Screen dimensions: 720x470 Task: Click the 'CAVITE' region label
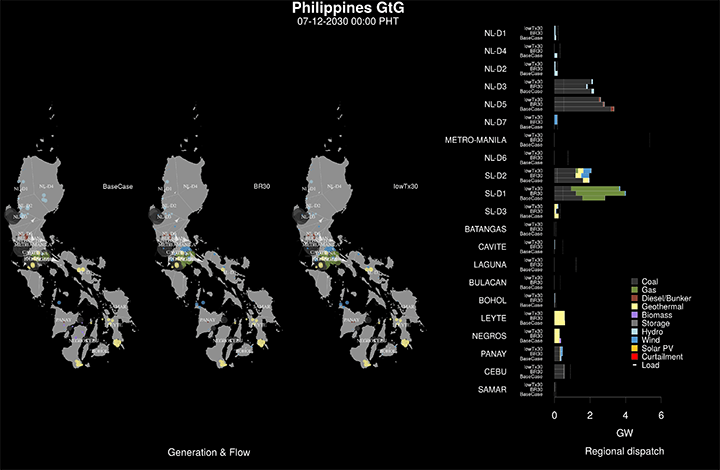click(x=492, y=247)
